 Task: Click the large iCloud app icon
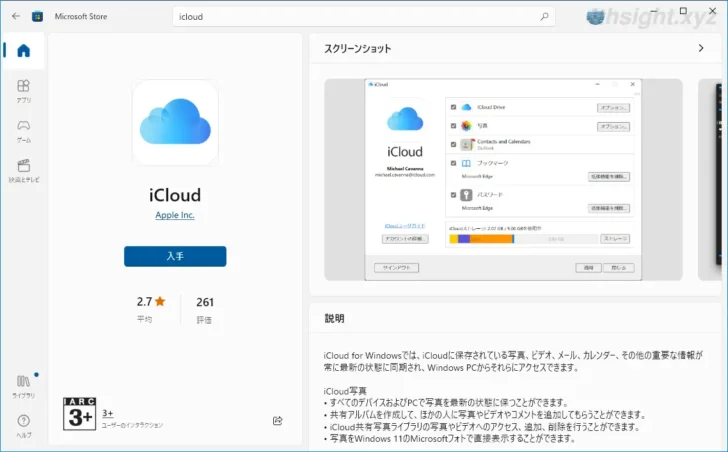pos(175,123)
